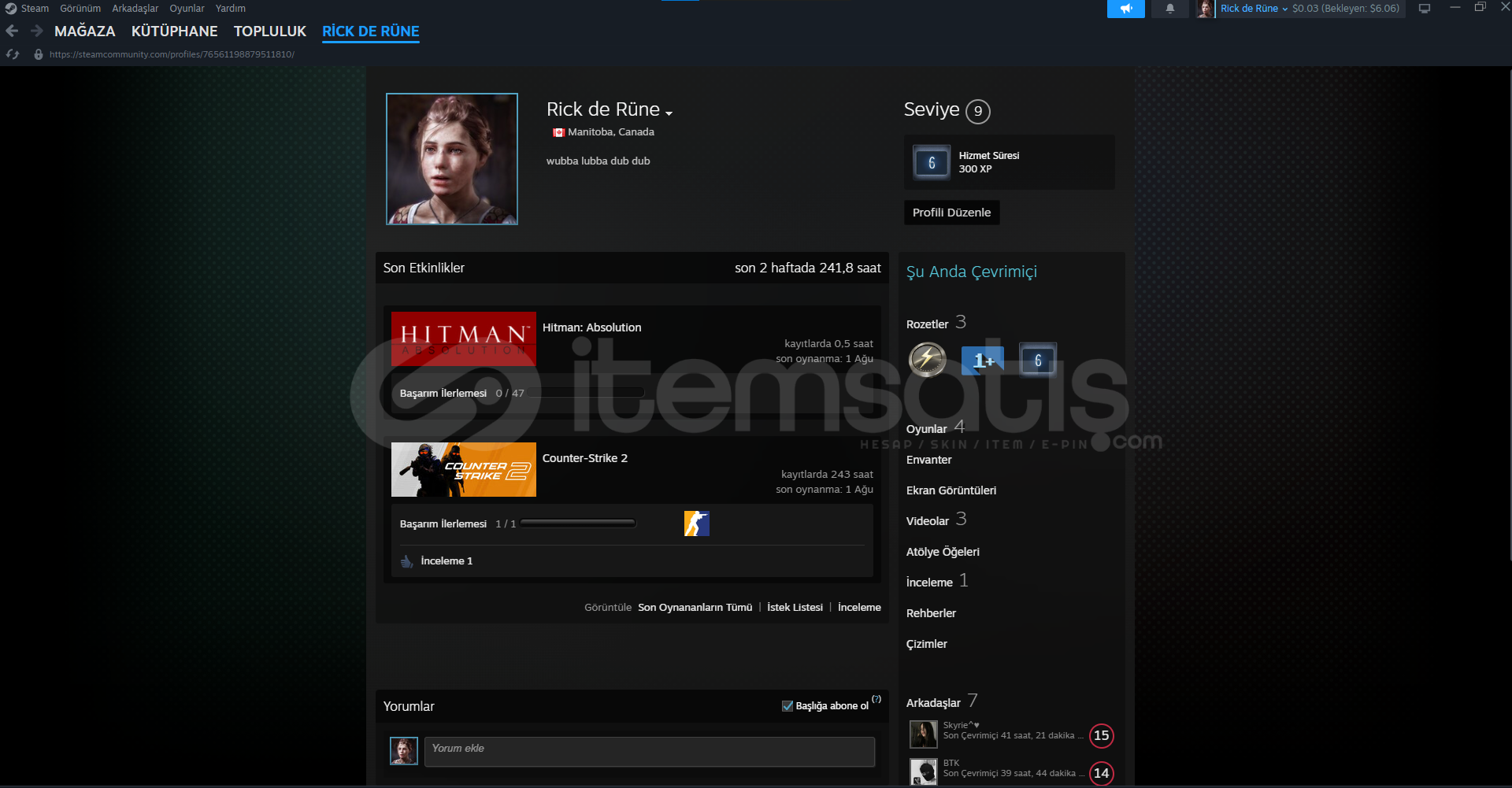1512x788 pixels.
Task: Open the Çizimler link
Action: click(x=926, y=644)
